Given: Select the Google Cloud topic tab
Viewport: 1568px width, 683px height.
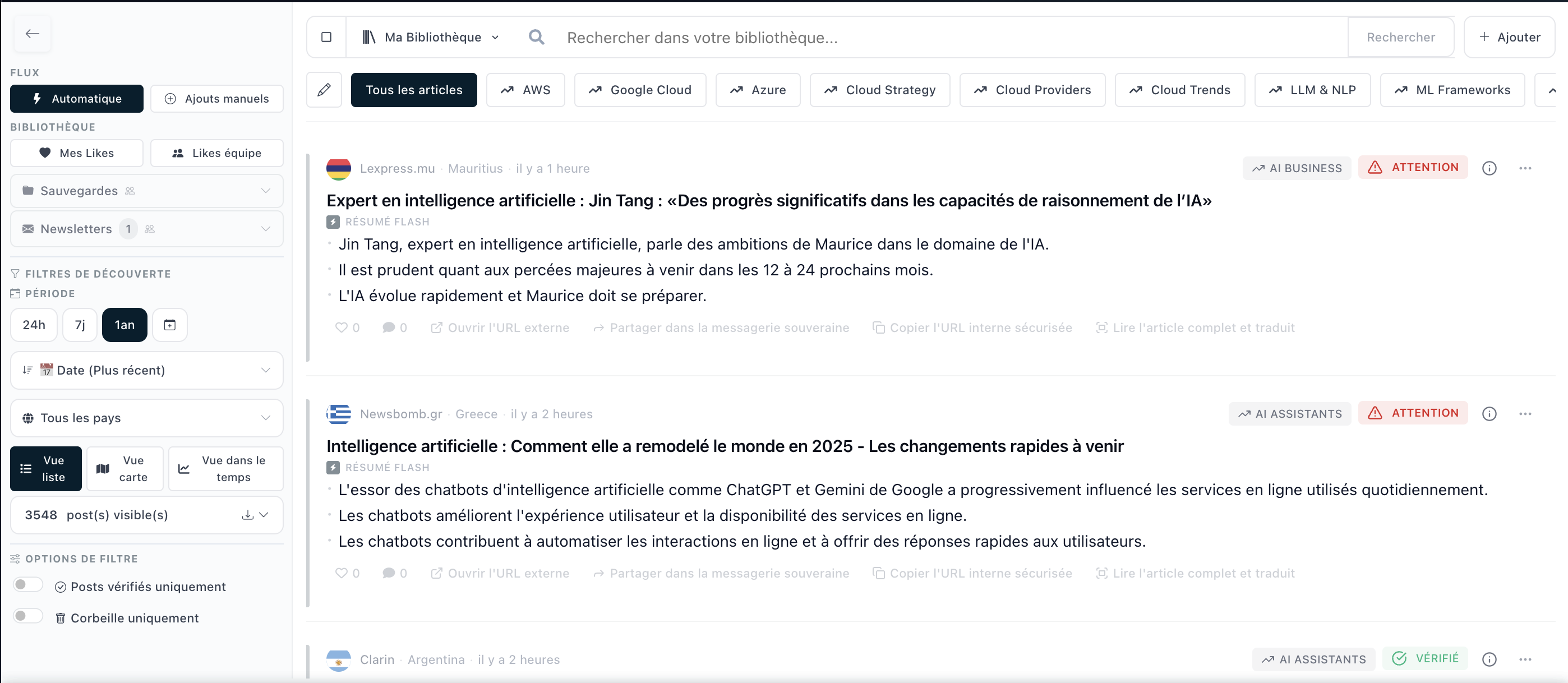Looking at the screenshot, I should pos(640,90).
